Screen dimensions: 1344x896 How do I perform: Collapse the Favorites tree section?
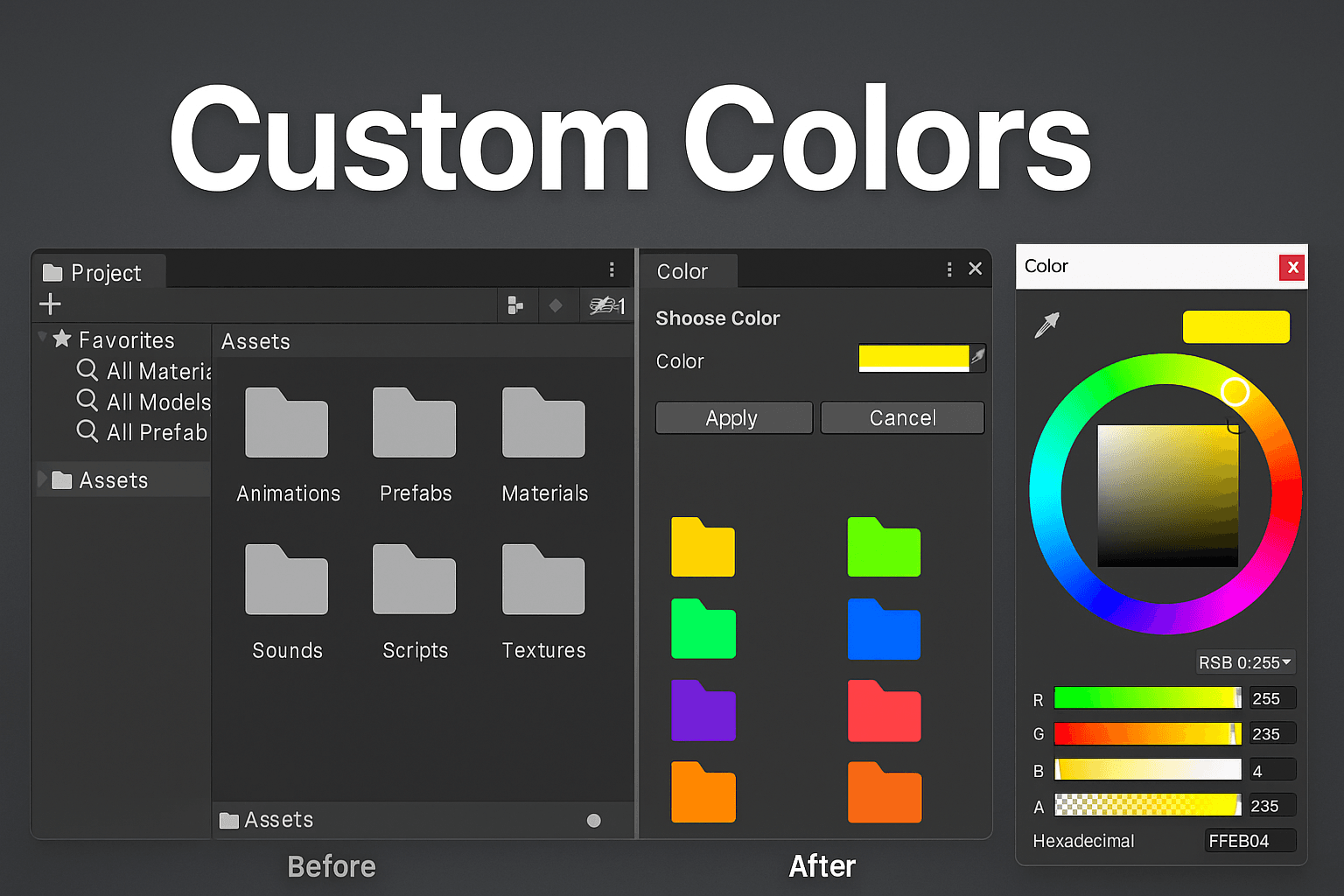(x=42, y=337)
